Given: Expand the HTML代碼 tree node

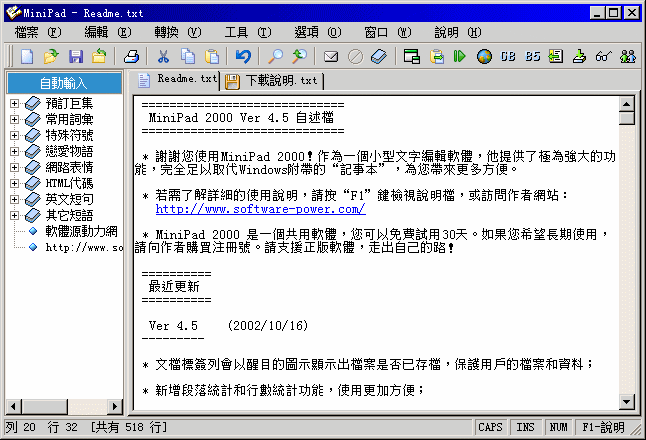Looking at the screenshot, I should click(14, 183).
